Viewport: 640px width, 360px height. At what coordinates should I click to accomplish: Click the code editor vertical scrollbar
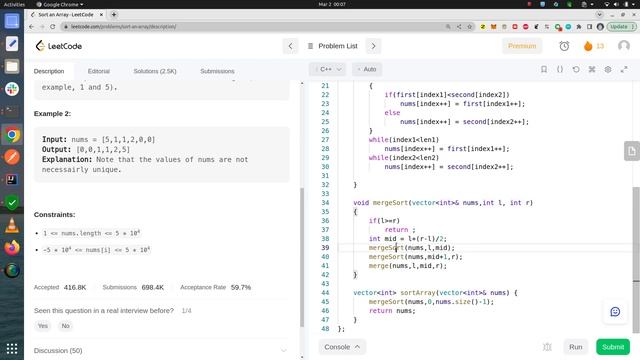click(x=636, y=260)
